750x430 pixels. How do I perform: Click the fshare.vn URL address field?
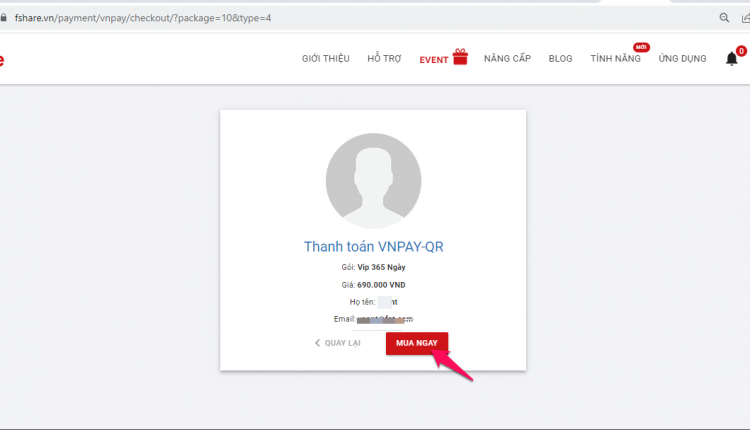(143, 18)
